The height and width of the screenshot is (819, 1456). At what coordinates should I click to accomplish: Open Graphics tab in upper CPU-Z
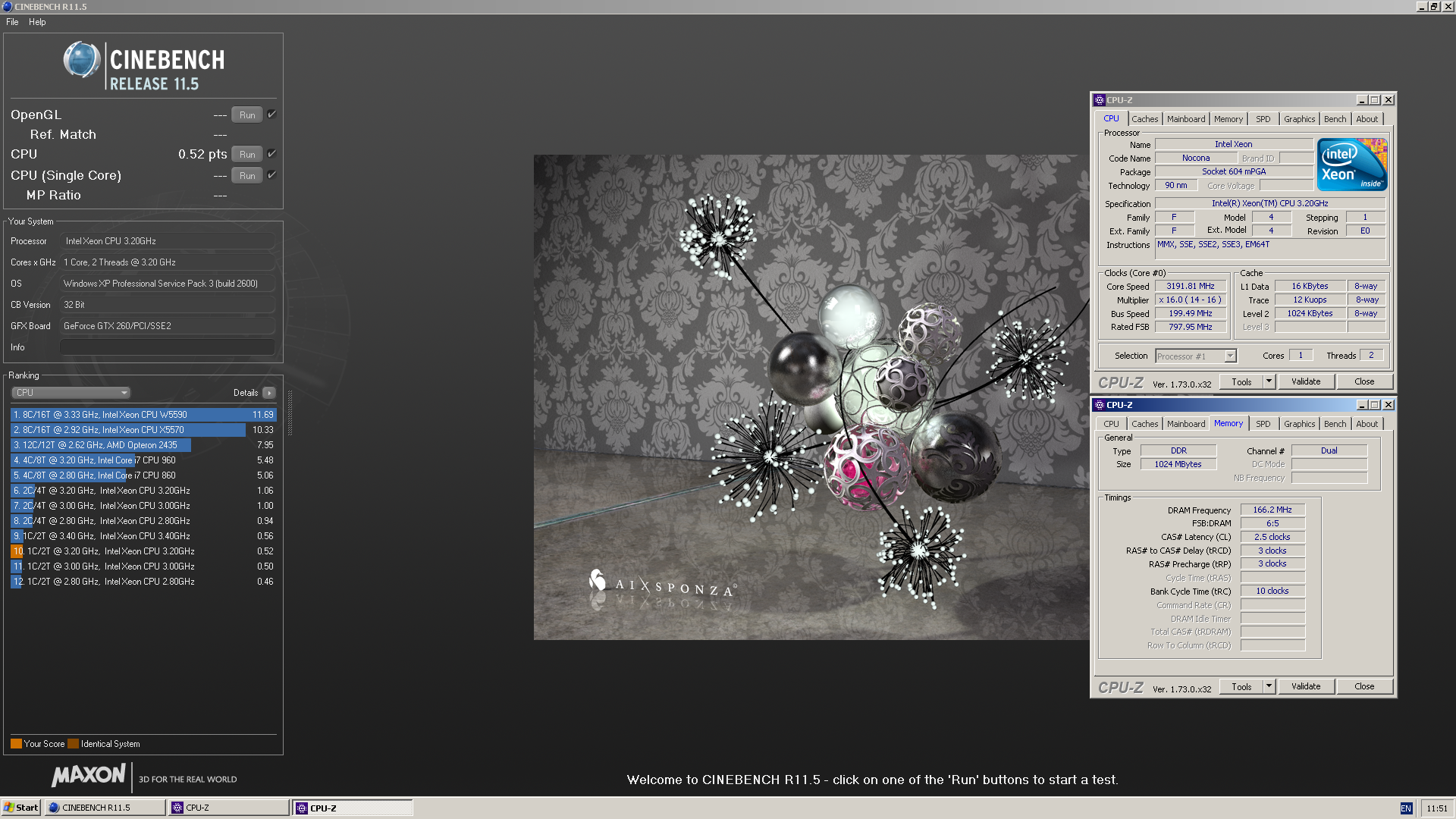(x=1299, y=119)
